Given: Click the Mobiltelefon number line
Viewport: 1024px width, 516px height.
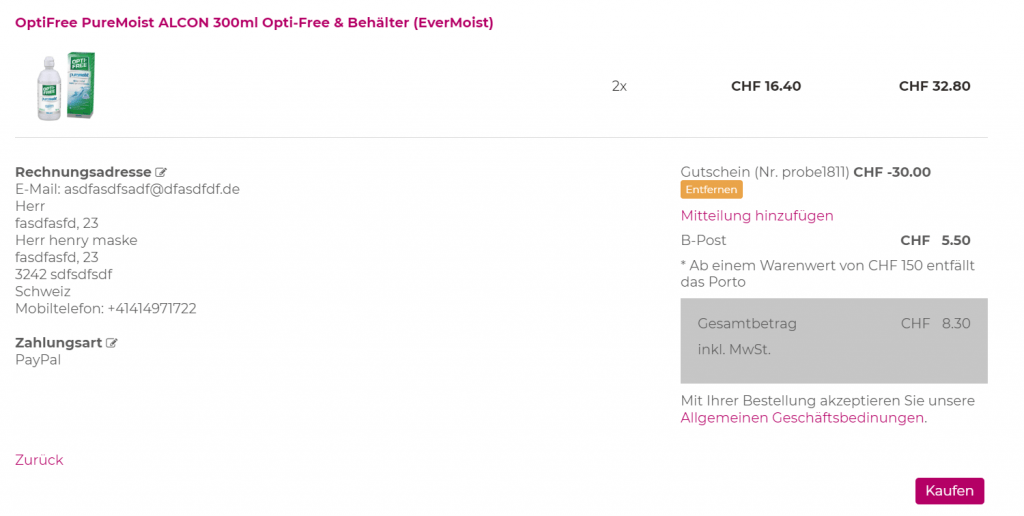Looking at the screenshot, I should click(105, 308).
